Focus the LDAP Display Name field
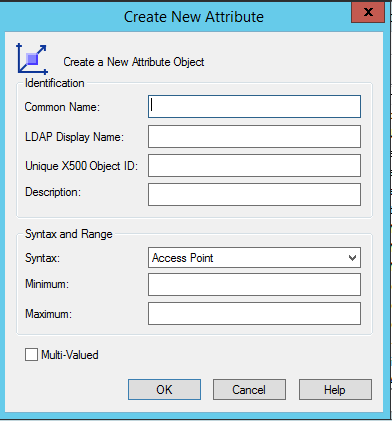 tap(254, 136)
